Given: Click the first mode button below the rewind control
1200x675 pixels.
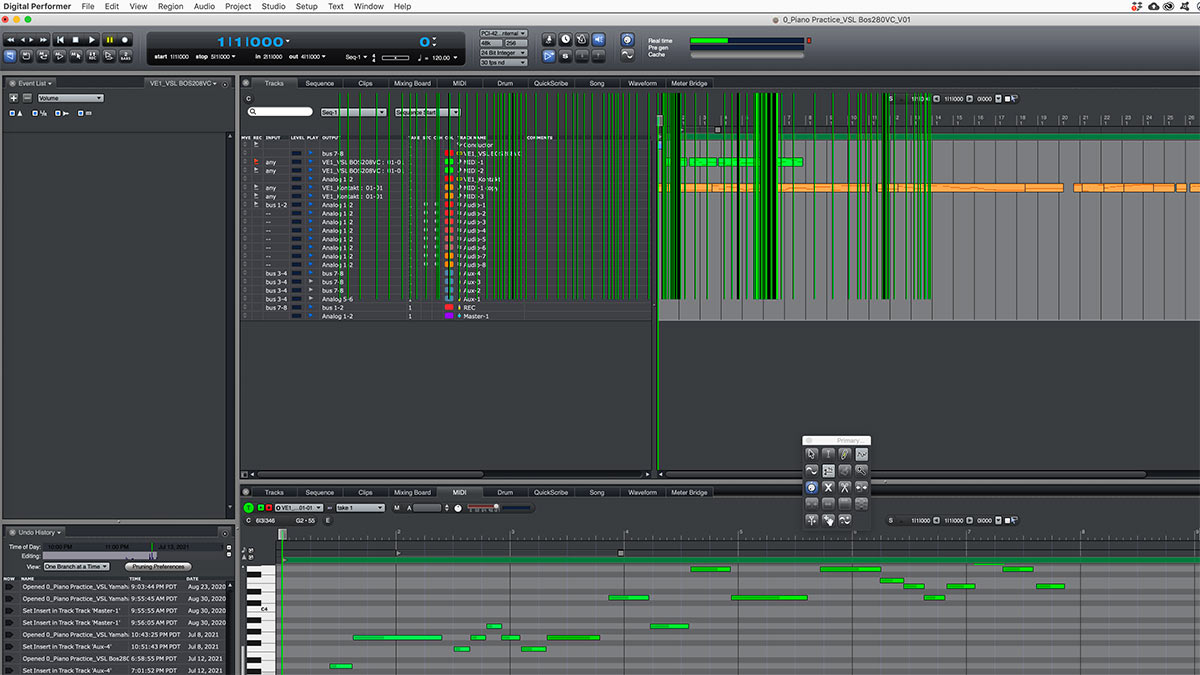Looking at the screenshot, I should (x=11, y=56).
